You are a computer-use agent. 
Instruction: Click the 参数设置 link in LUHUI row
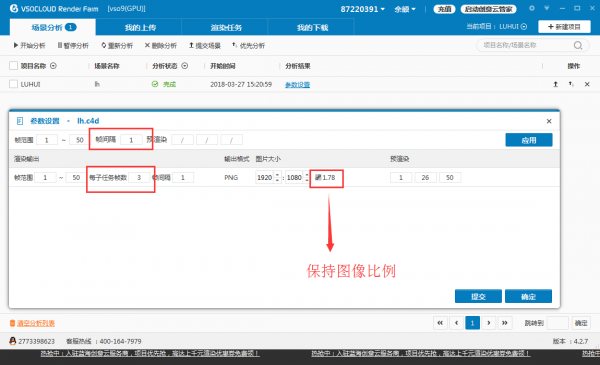point(297,85)
